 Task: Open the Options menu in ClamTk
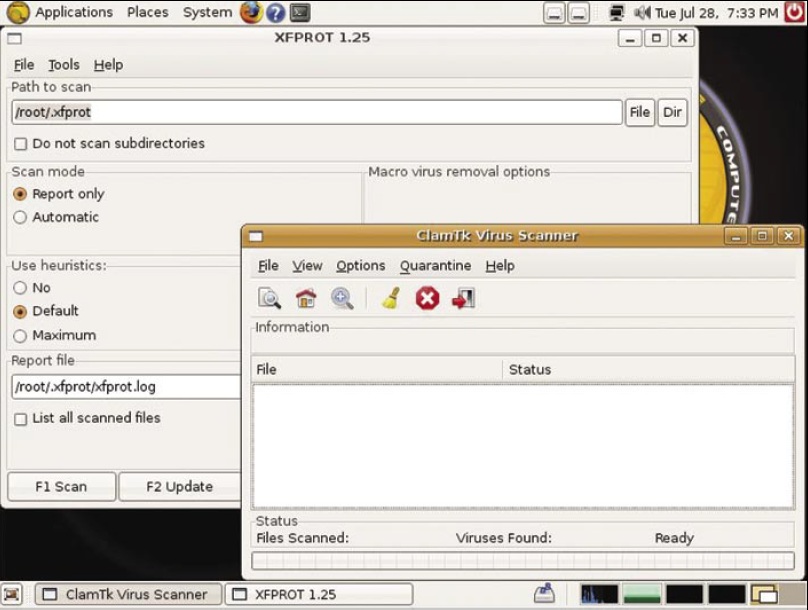[360, 266]
